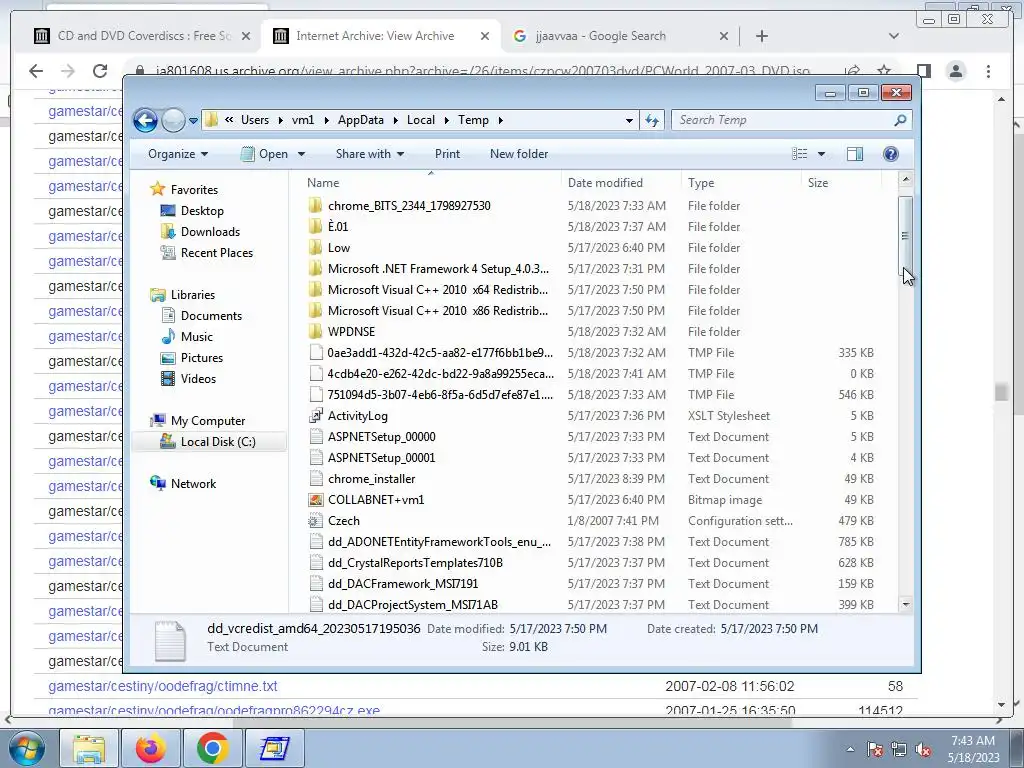Open Explorer's recent locations arrow
The height and width of the screenshot is (768, 1024).
click(193, 120)
